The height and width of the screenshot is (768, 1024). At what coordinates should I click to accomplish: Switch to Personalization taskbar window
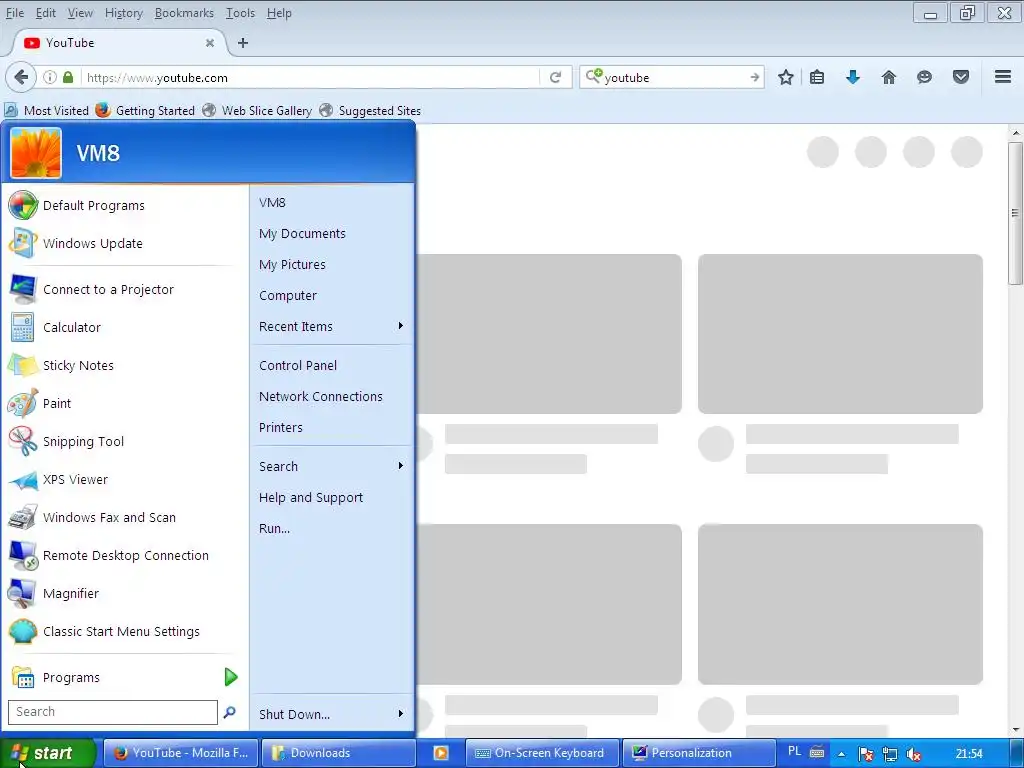pyautogui.click(x=699, y=753)
